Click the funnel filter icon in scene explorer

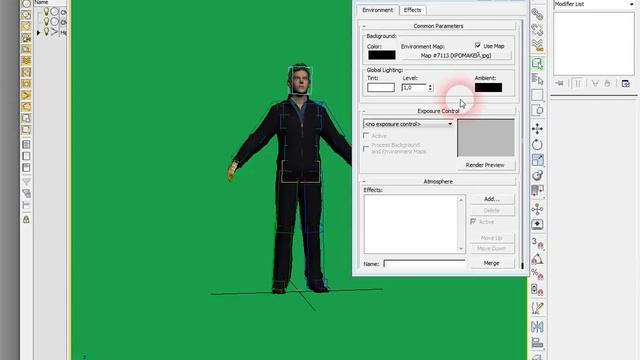click(26, 182)
